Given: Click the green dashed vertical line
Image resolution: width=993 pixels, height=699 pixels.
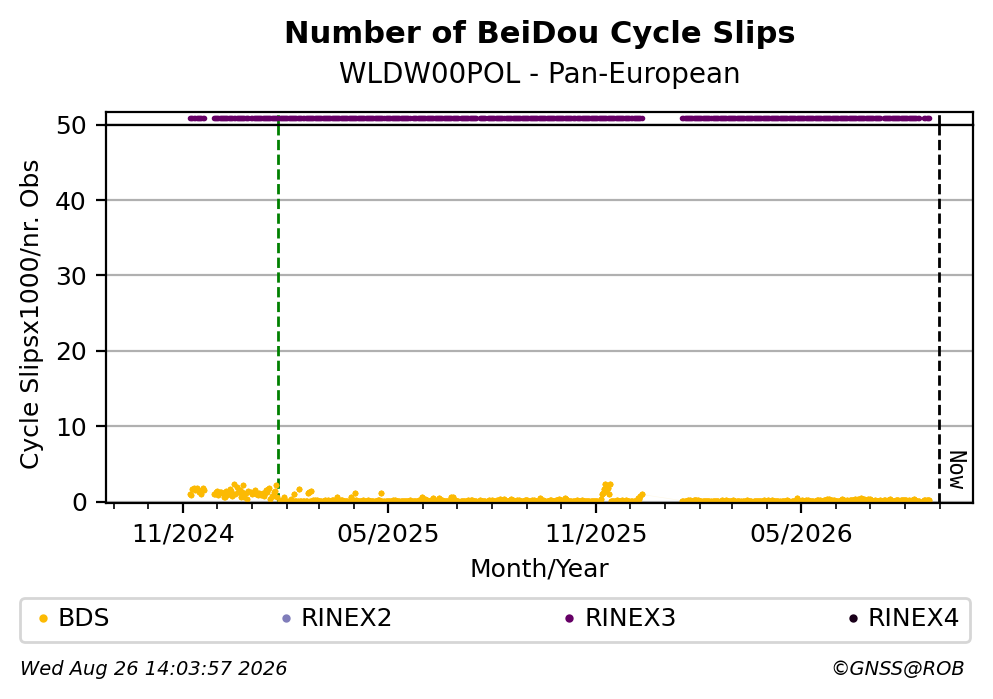Looking at the screenshot, I should (x=279, y=310).
